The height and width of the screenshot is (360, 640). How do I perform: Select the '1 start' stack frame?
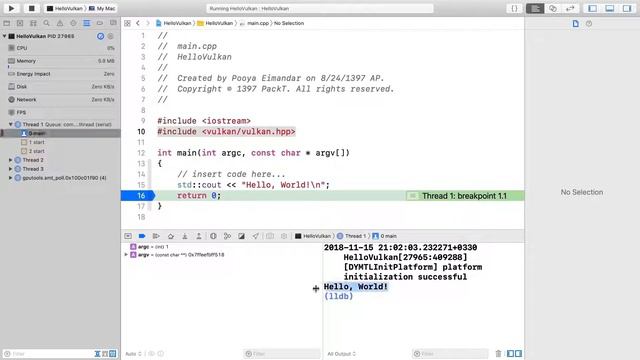60,142
